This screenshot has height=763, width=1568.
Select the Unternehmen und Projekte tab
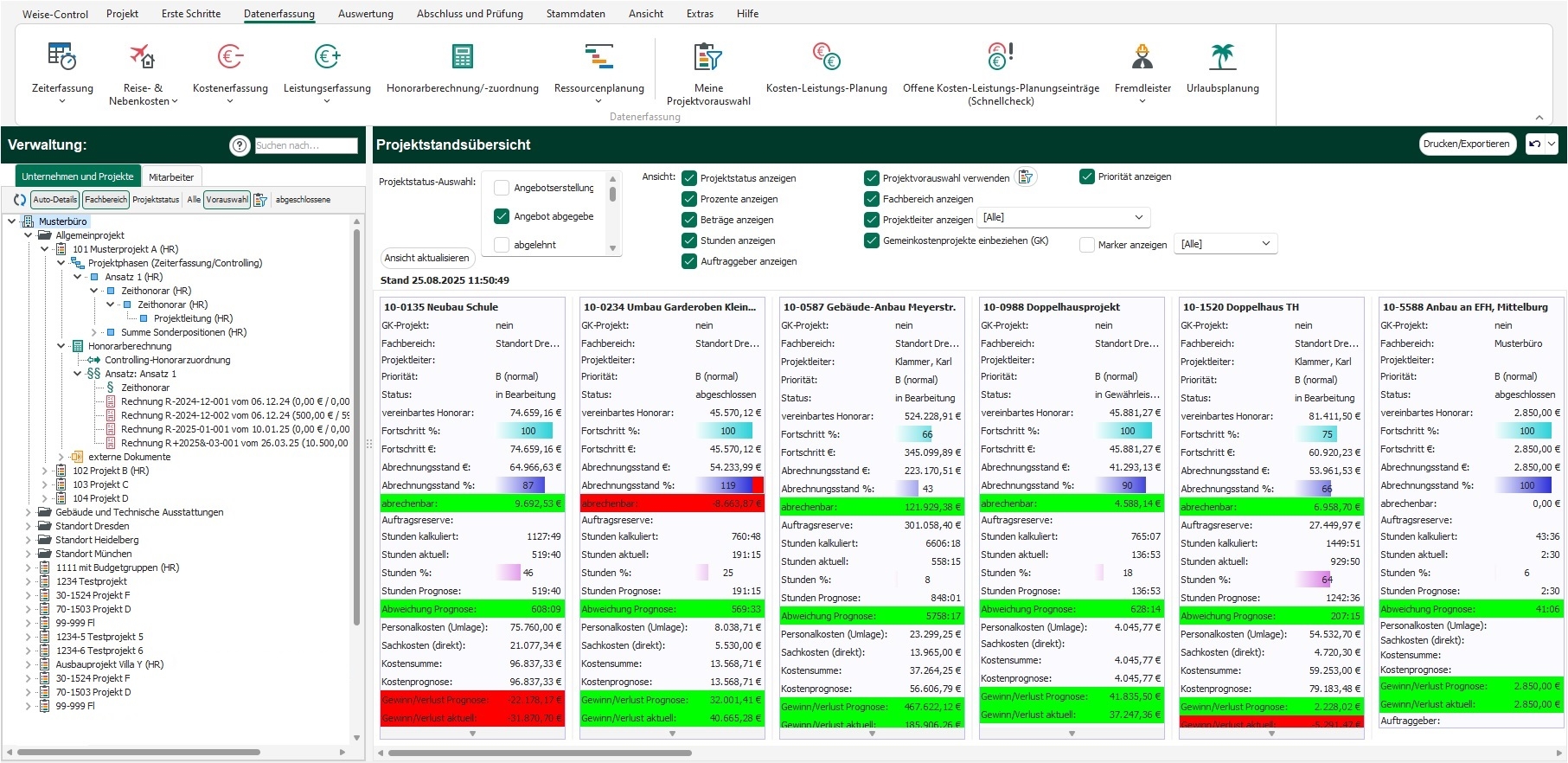(78, 176)
